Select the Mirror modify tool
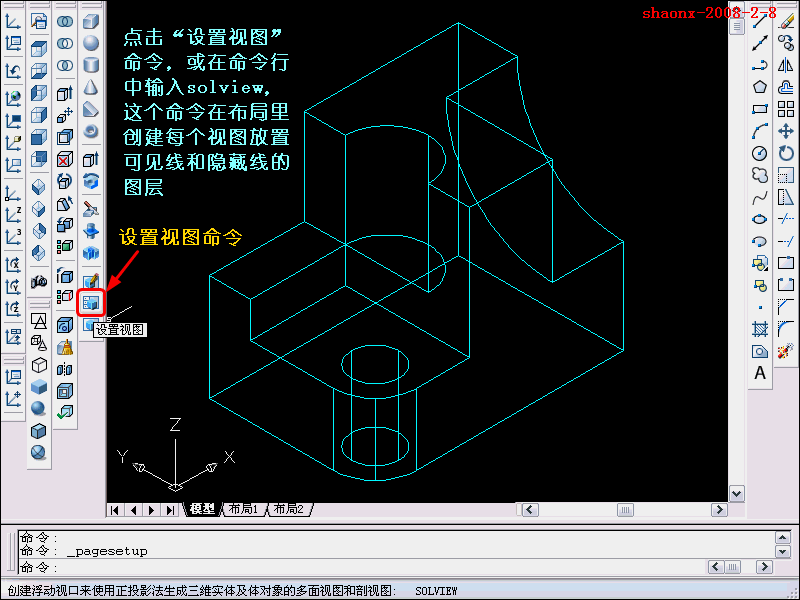800x600 pixels. point(786,65)
